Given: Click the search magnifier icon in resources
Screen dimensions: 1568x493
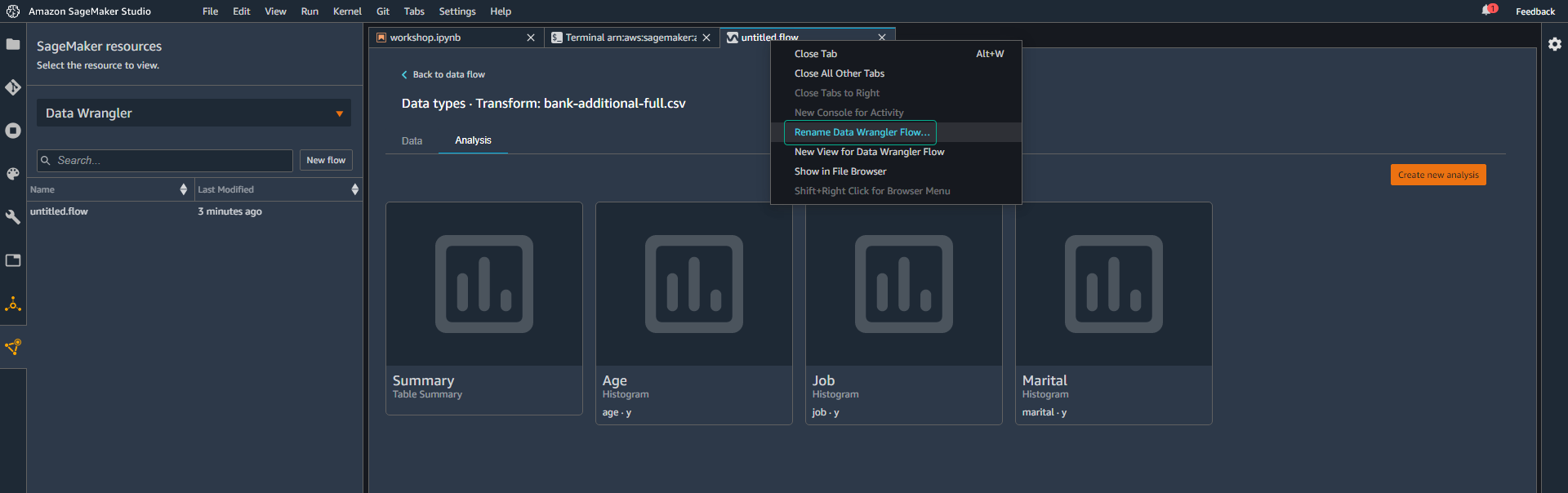Looking at the screenshot, I should click(x=46, y=161).
